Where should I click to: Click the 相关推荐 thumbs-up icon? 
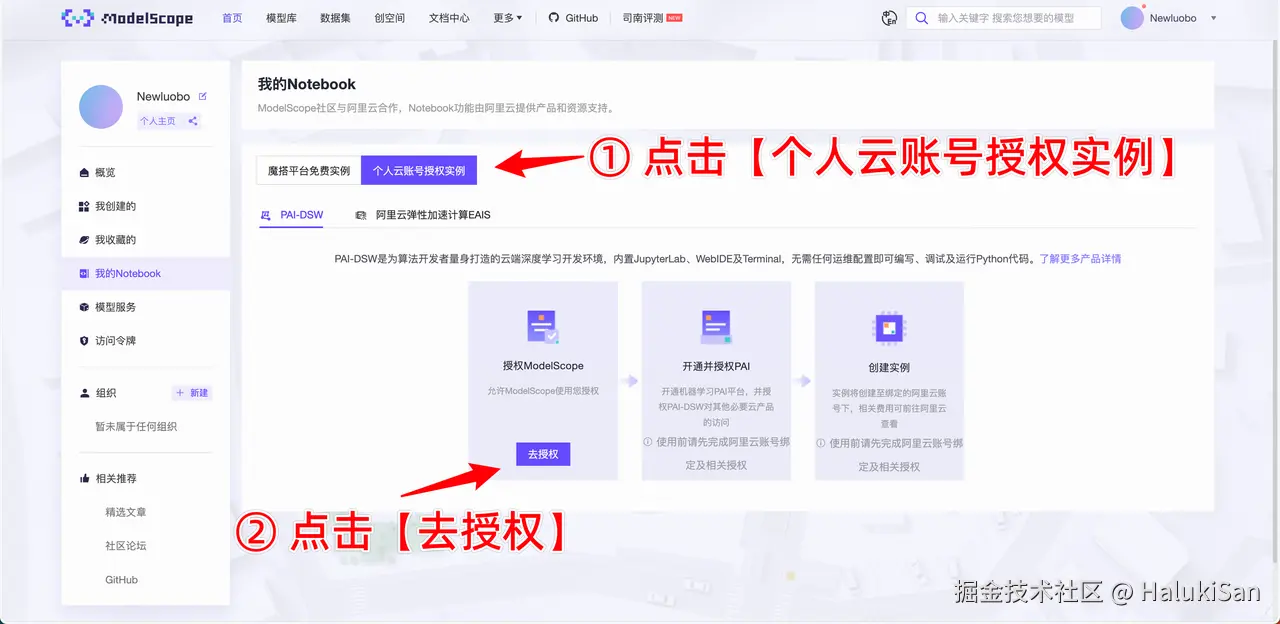pyautogui.click(x=84, y=478)
